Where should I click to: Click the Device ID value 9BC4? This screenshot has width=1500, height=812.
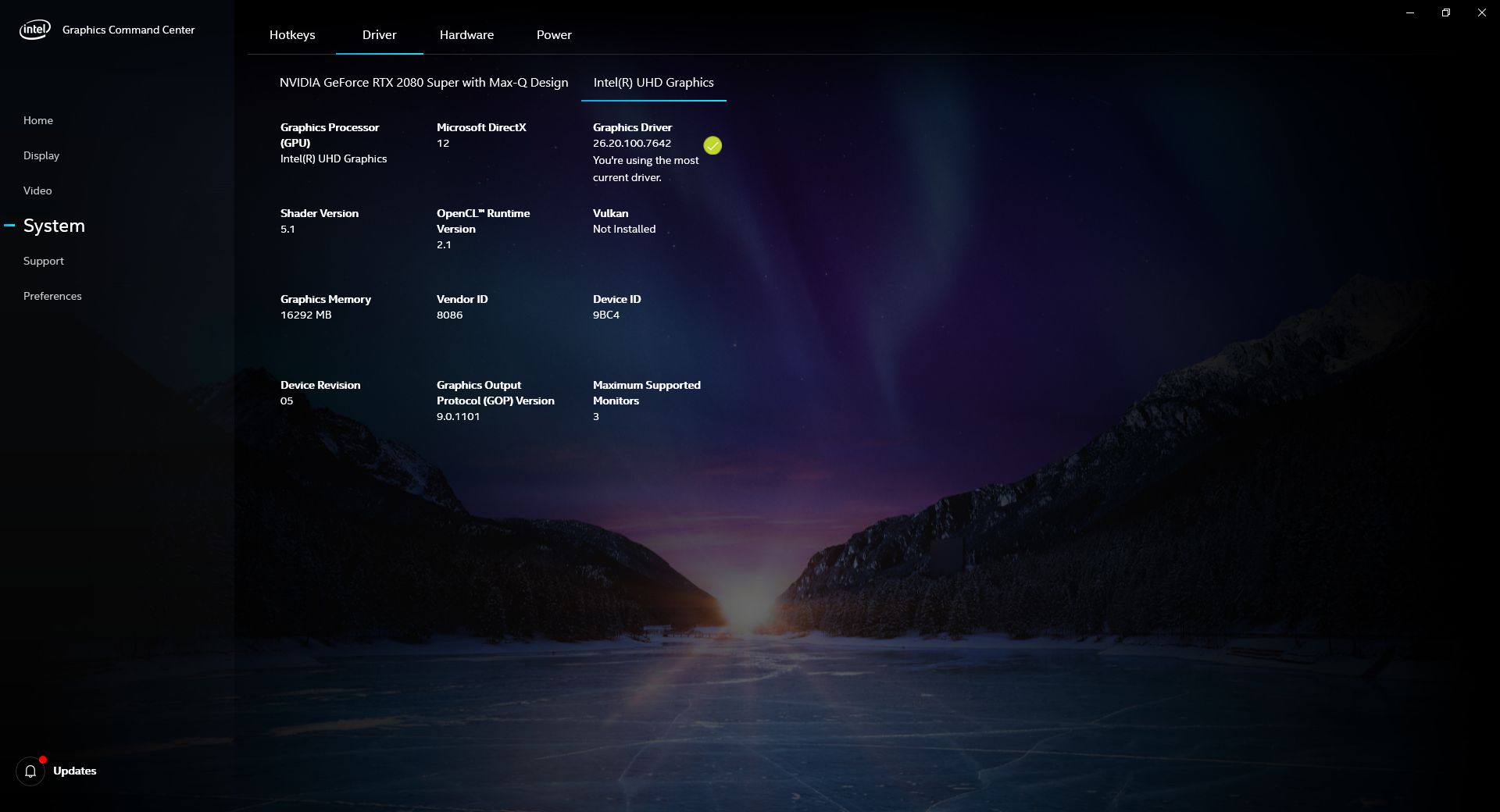click(606, 315)
